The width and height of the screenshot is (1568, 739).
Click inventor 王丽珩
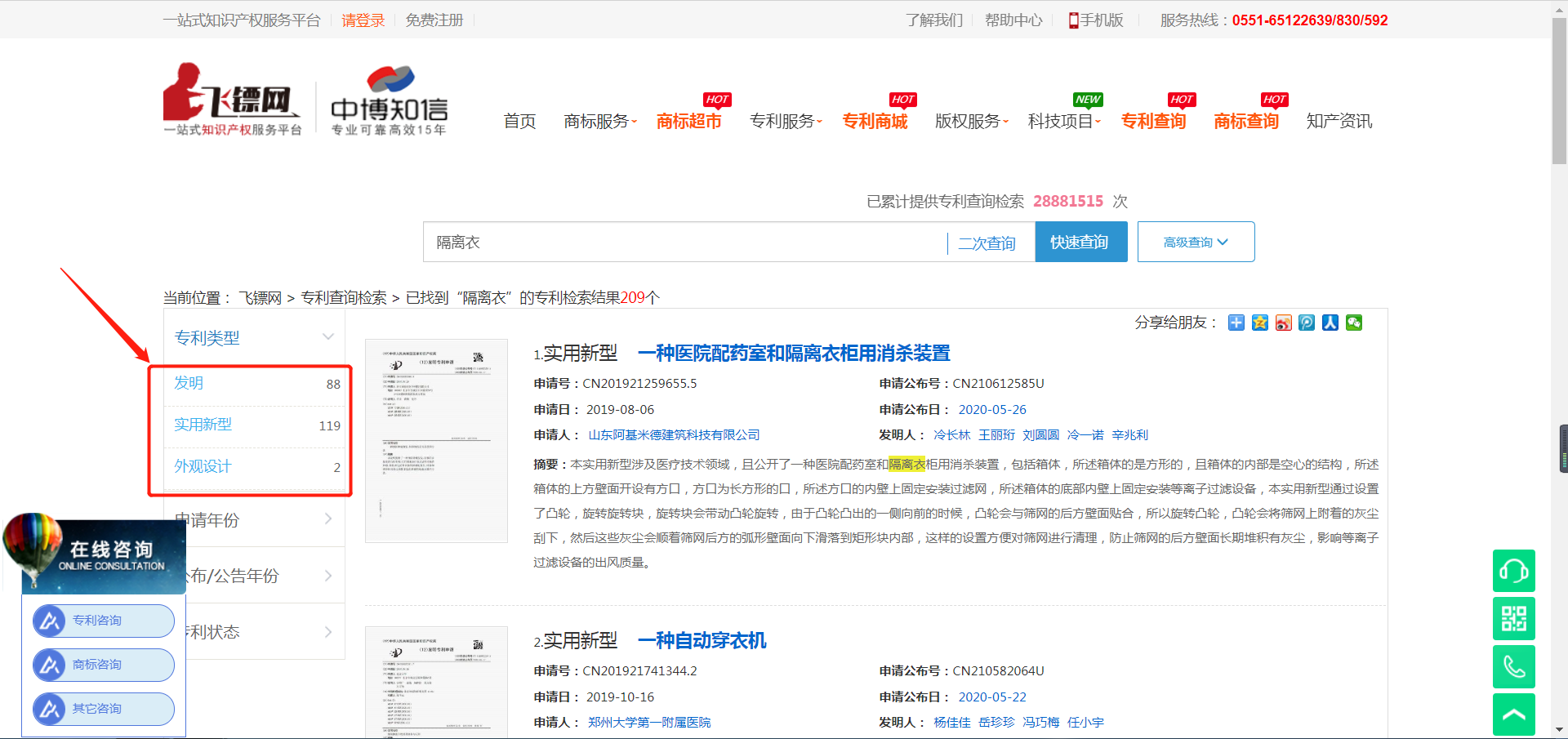click(996, 435)
